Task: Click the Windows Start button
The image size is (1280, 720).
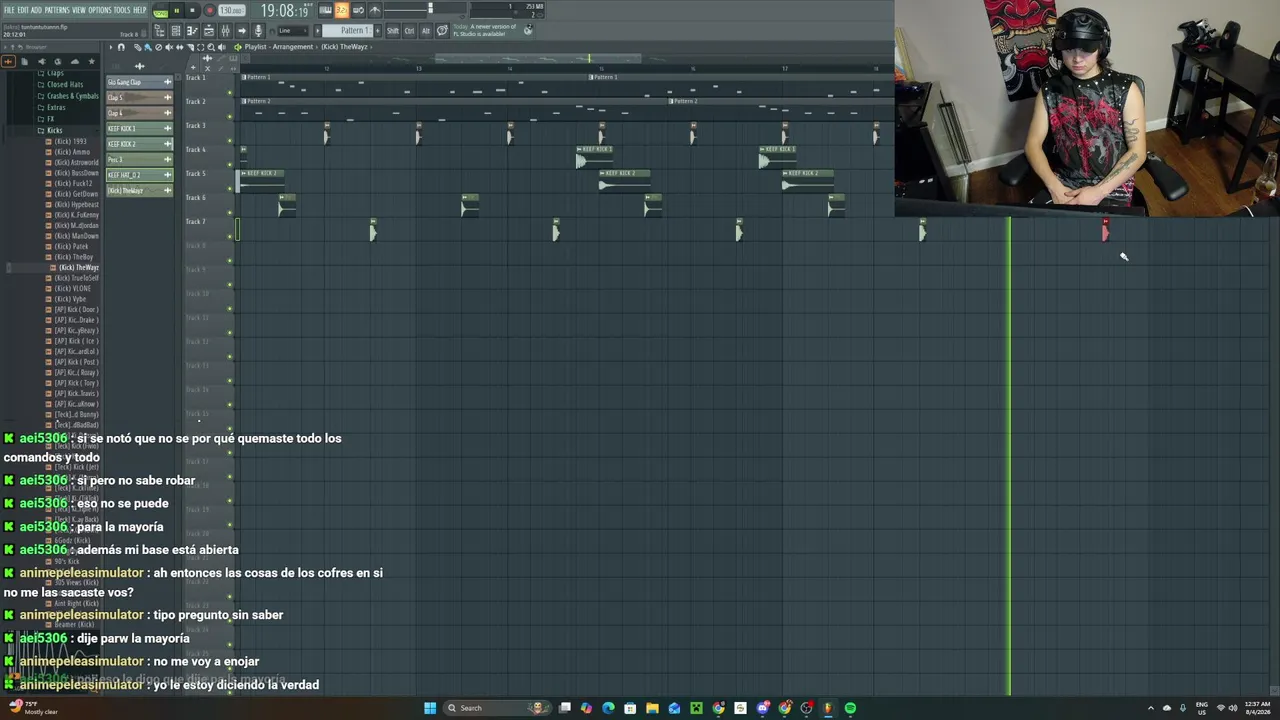Action: tap(430, 708)
